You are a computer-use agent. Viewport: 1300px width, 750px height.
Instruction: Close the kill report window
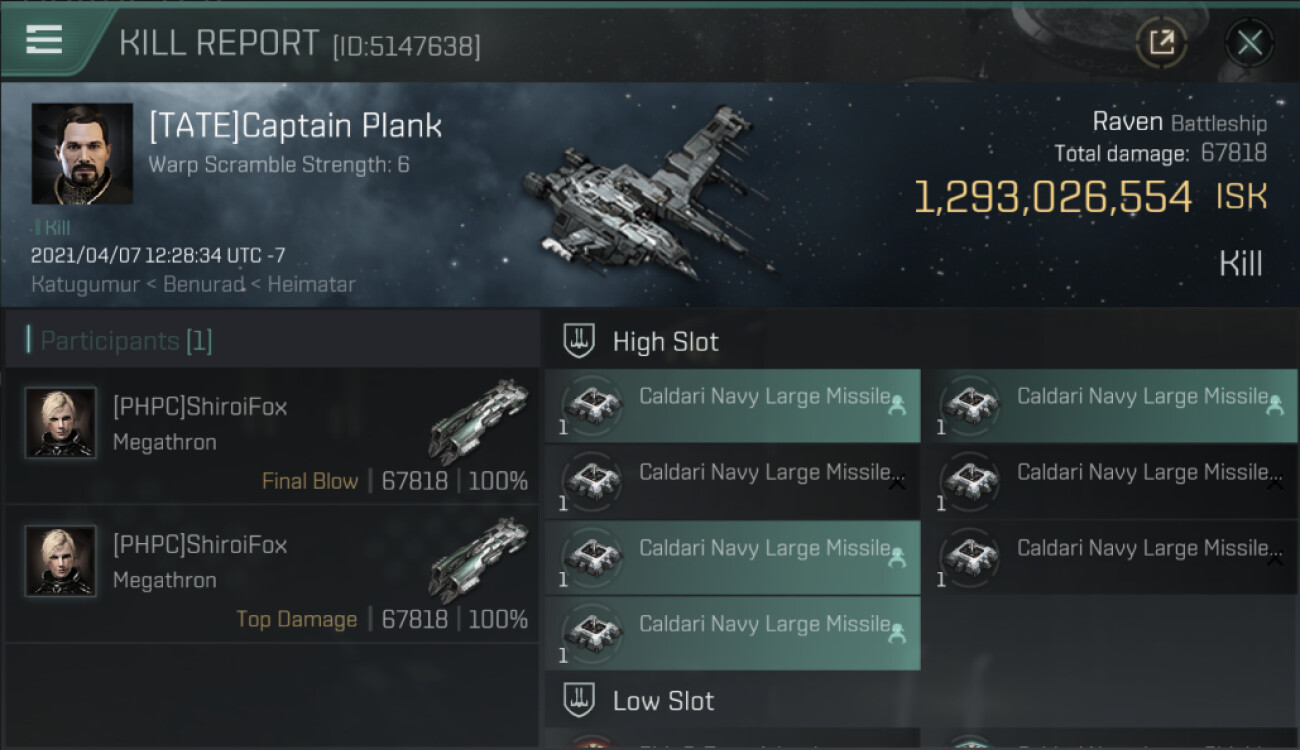[x=1249, y=42]
